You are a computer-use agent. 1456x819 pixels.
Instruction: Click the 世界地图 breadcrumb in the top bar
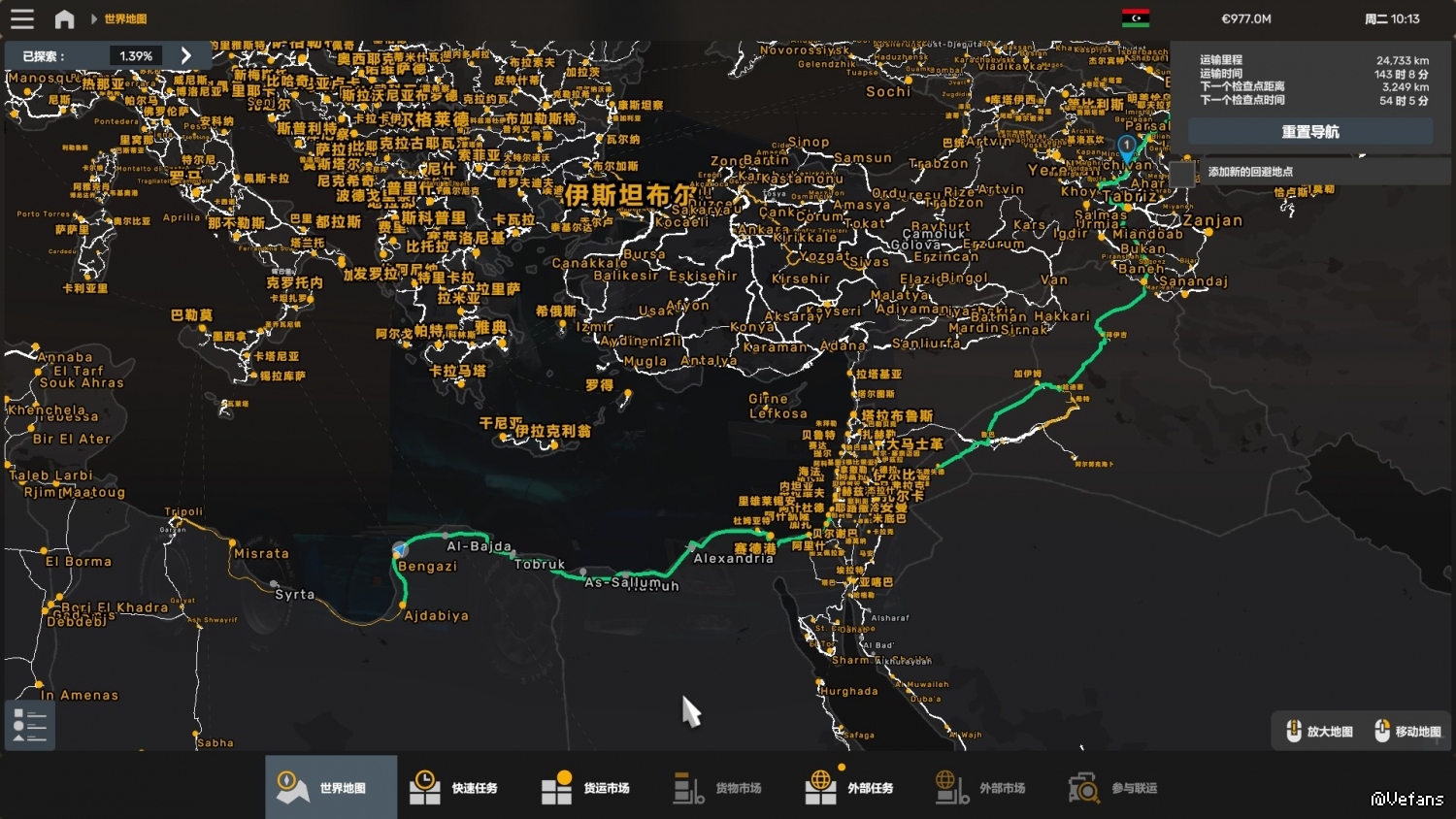pos(125,19)
